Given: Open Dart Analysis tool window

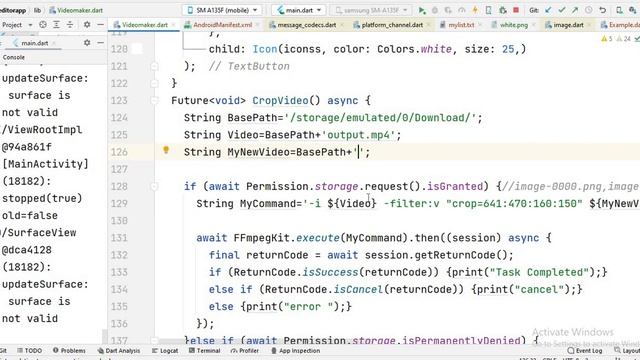Looking at the screenshot, I should click(x=119, y=351).
